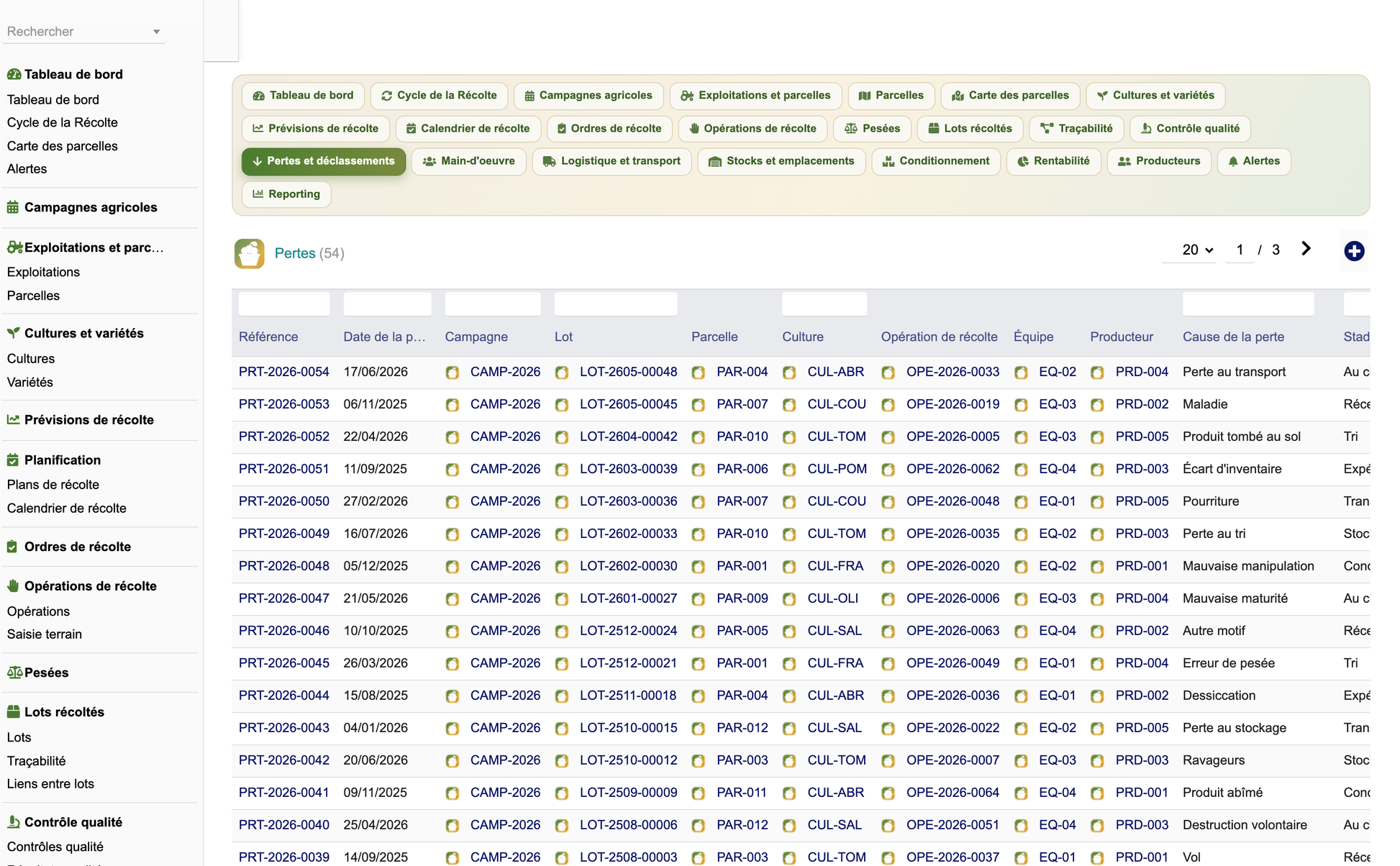1400x866 pixels.
Task: Click the current page number field
Action: (x=1240, y=250)
